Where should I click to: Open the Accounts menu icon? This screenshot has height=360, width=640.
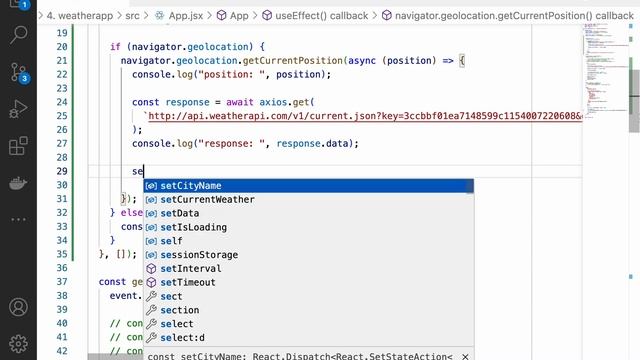pos(18,307)
